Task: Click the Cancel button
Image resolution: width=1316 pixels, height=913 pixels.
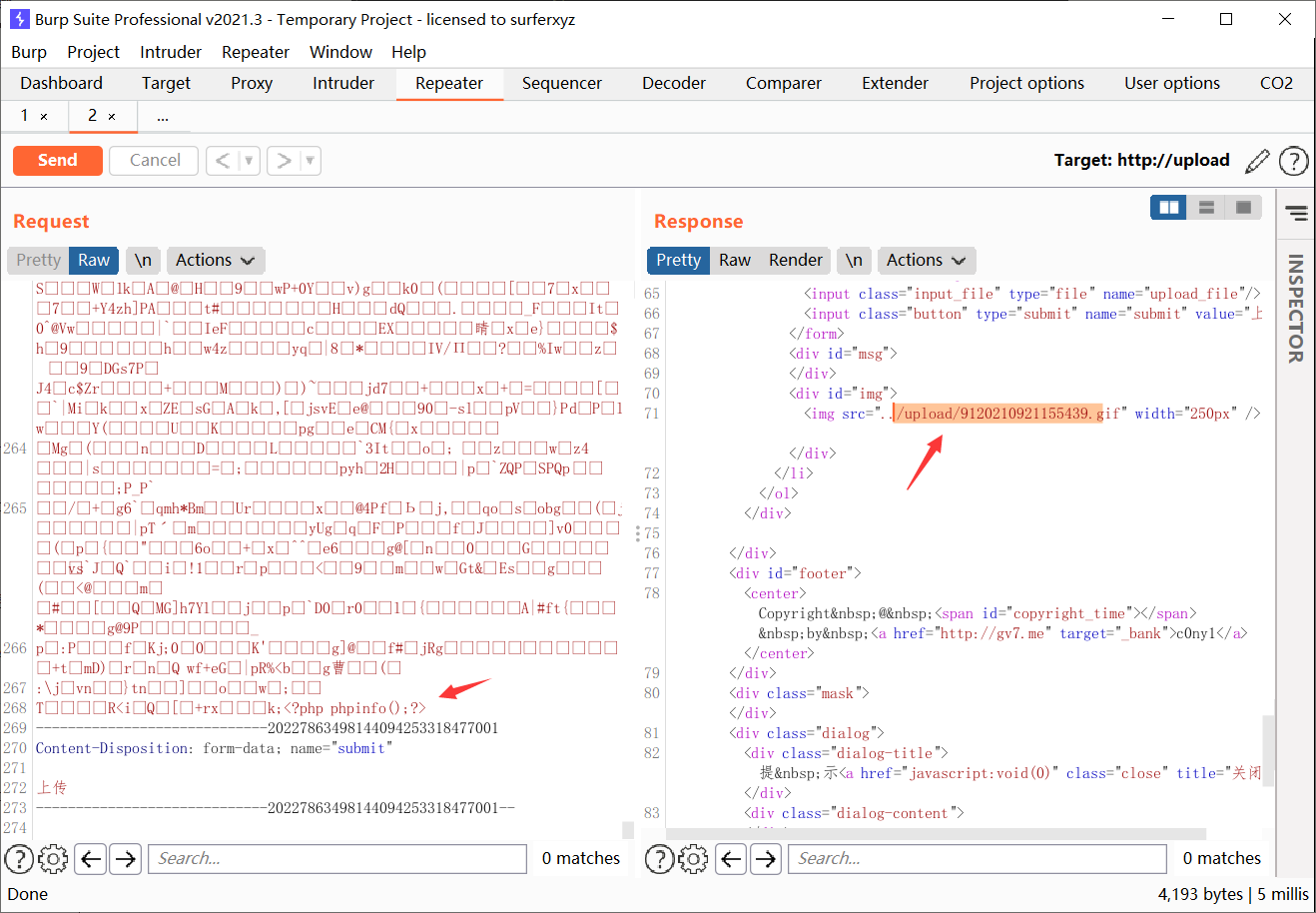Action: pos(155,160)
